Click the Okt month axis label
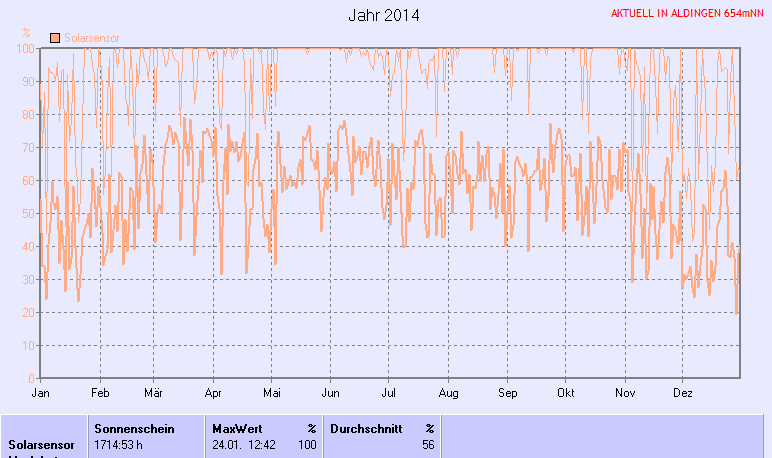The image size is (772, 458). click(x=566, y=393)
